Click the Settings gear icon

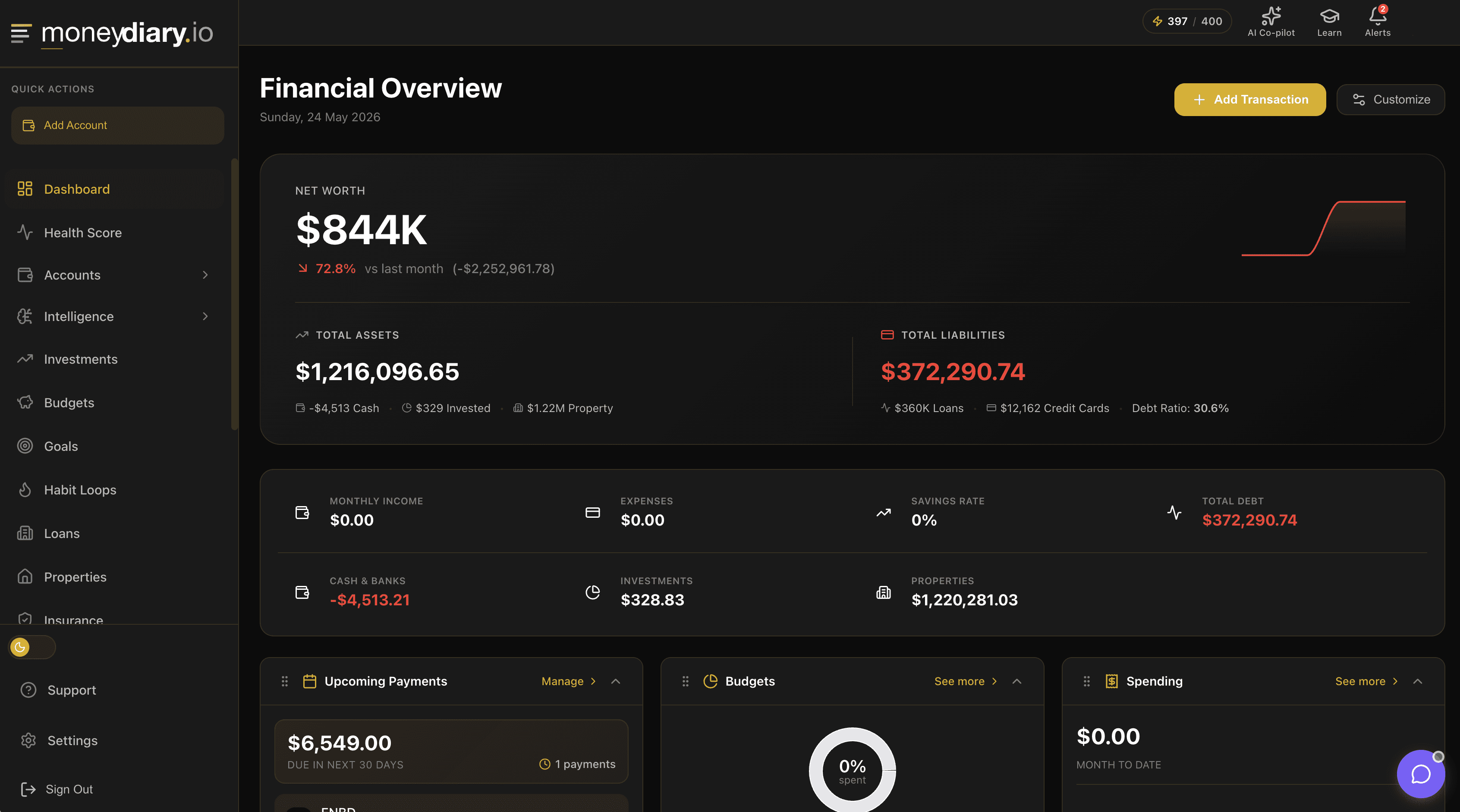[28, 740]
